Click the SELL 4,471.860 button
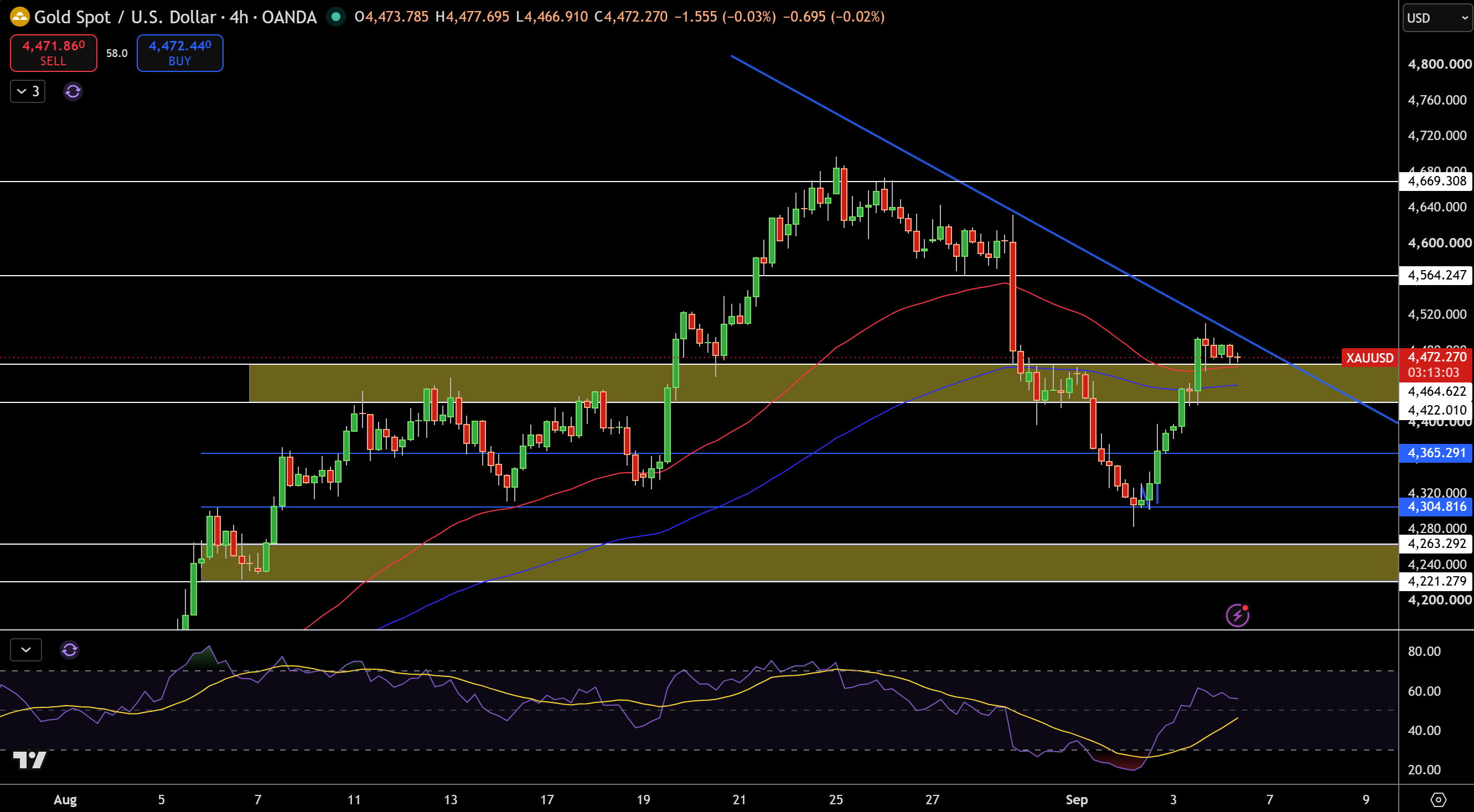 pos(53,53)
